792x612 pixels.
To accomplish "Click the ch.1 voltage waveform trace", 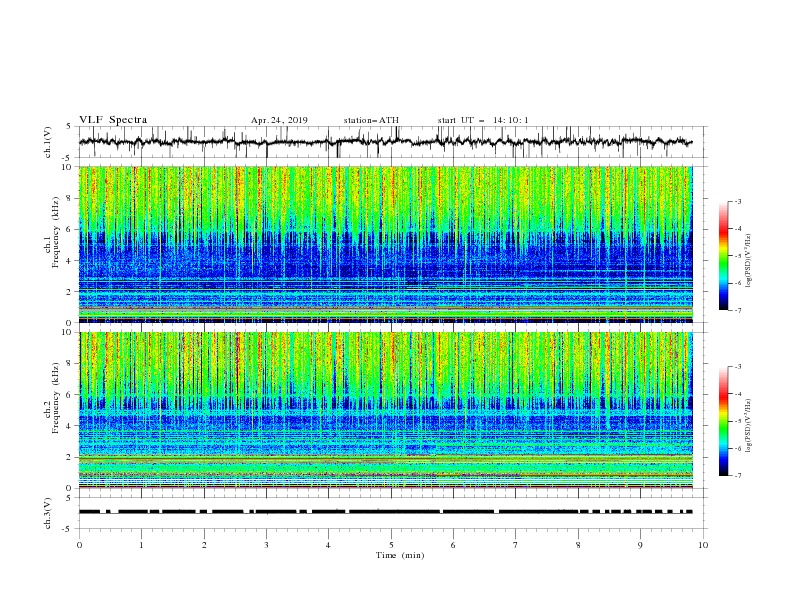I will 385,142.
